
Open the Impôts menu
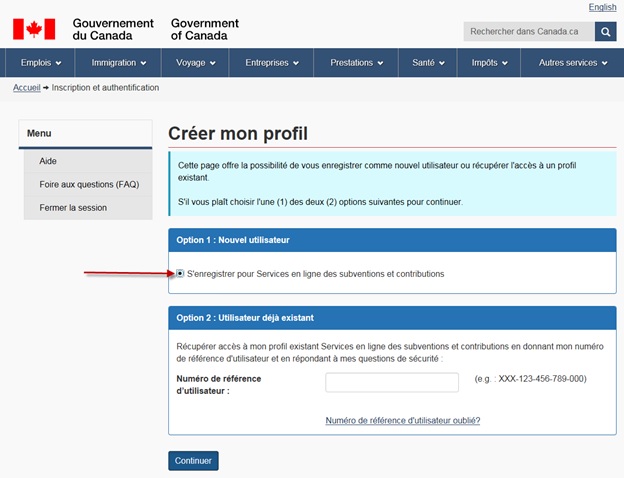pyautogui.click(x=490, y=63)
